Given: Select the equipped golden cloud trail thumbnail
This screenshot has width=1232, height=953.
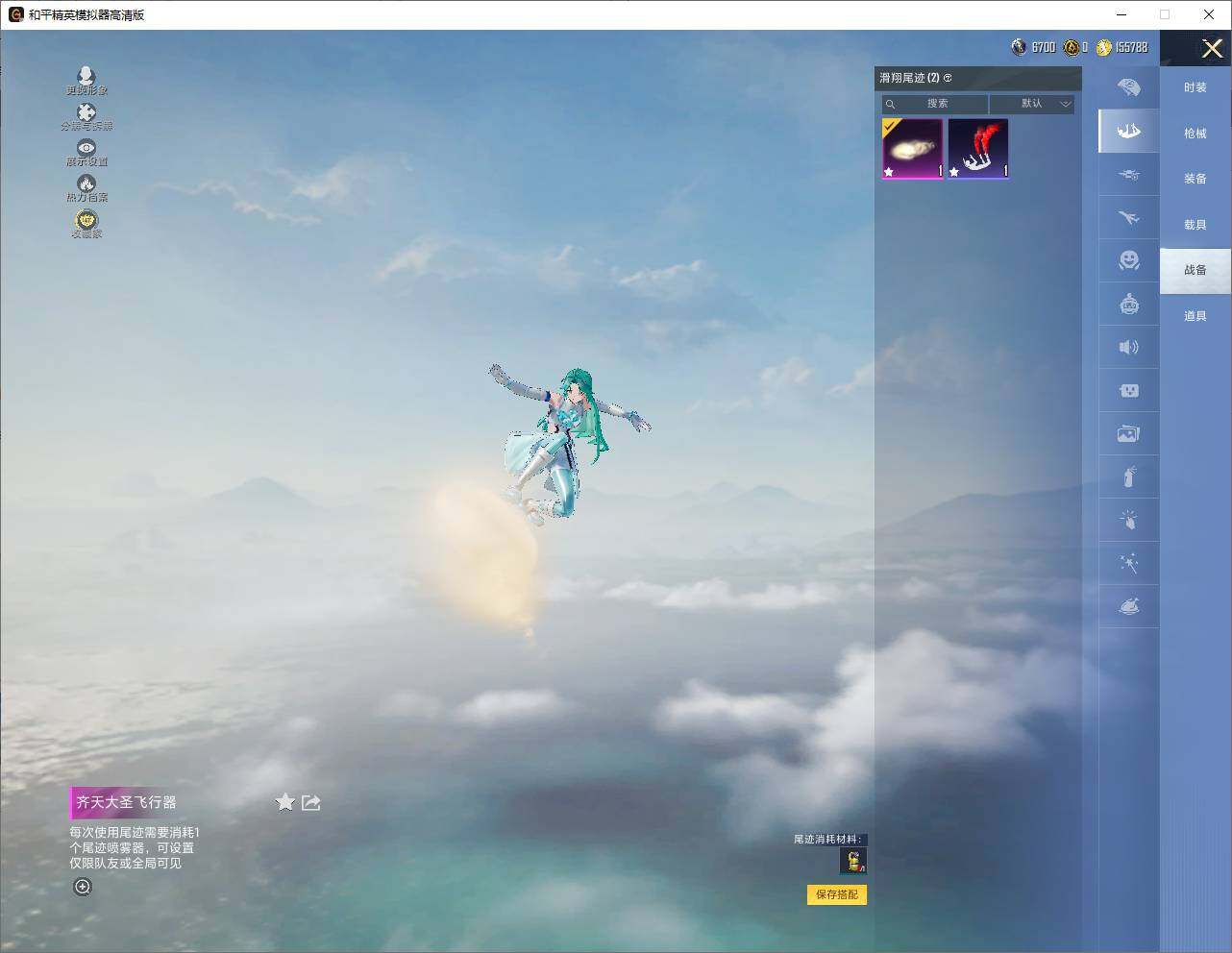Looking at the screenshot, I should pos(913,149).
